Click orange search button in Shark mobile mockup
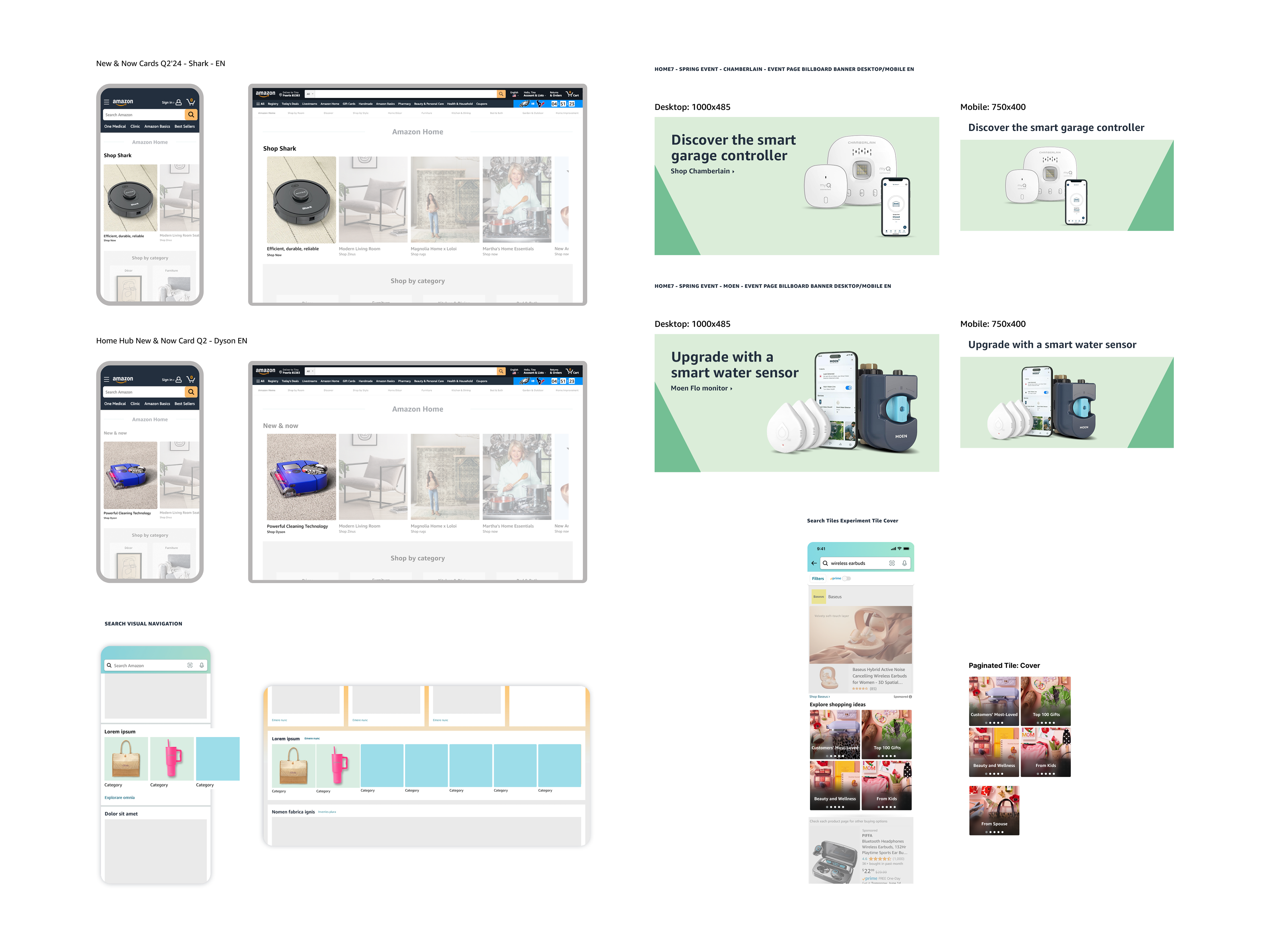The image size is (1270, 952). (191, 115)
